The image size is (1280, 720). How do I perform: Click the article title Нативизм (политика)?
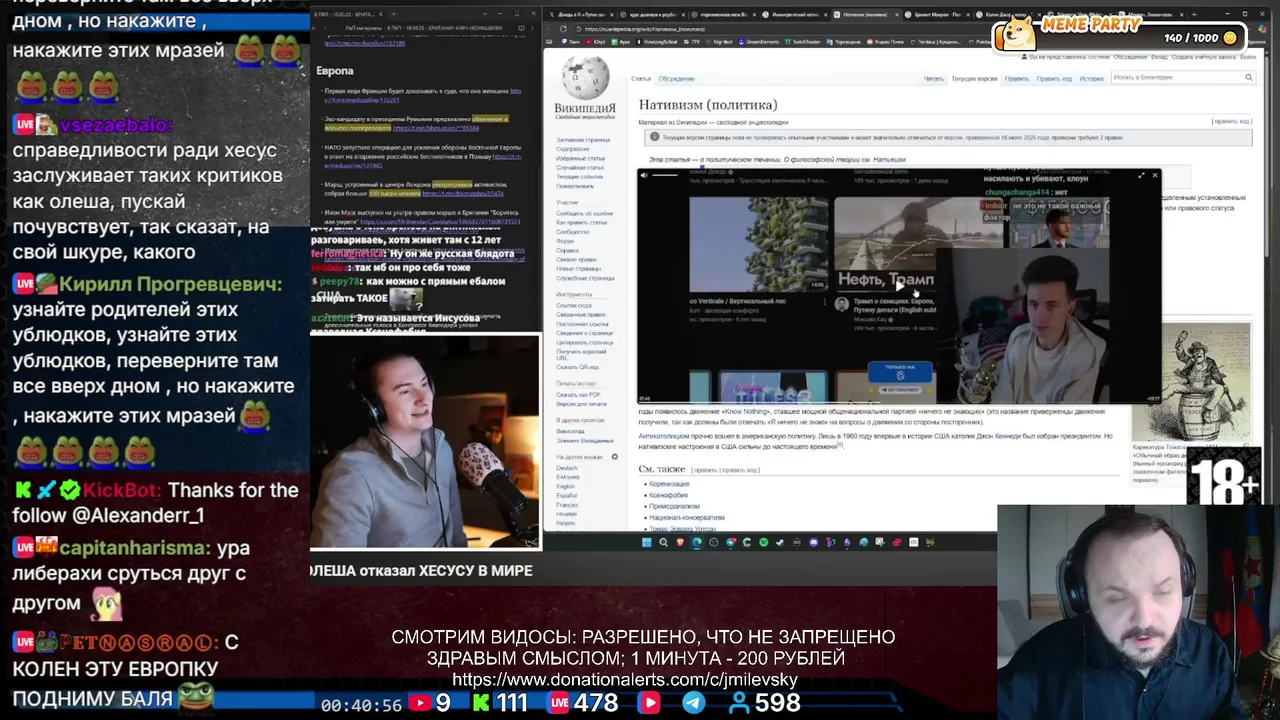708,105
